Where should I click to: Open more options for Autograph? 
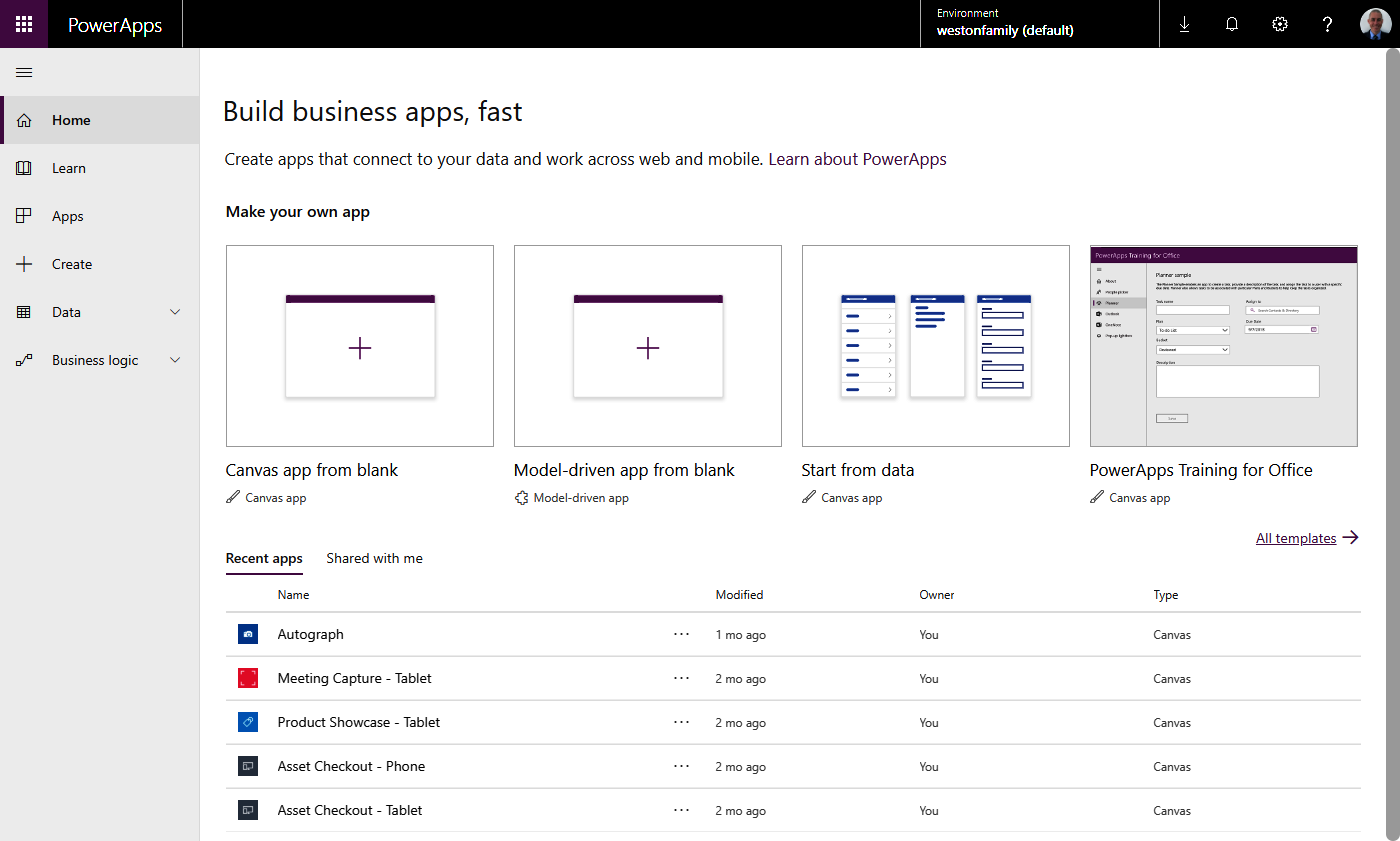[682, 634]
